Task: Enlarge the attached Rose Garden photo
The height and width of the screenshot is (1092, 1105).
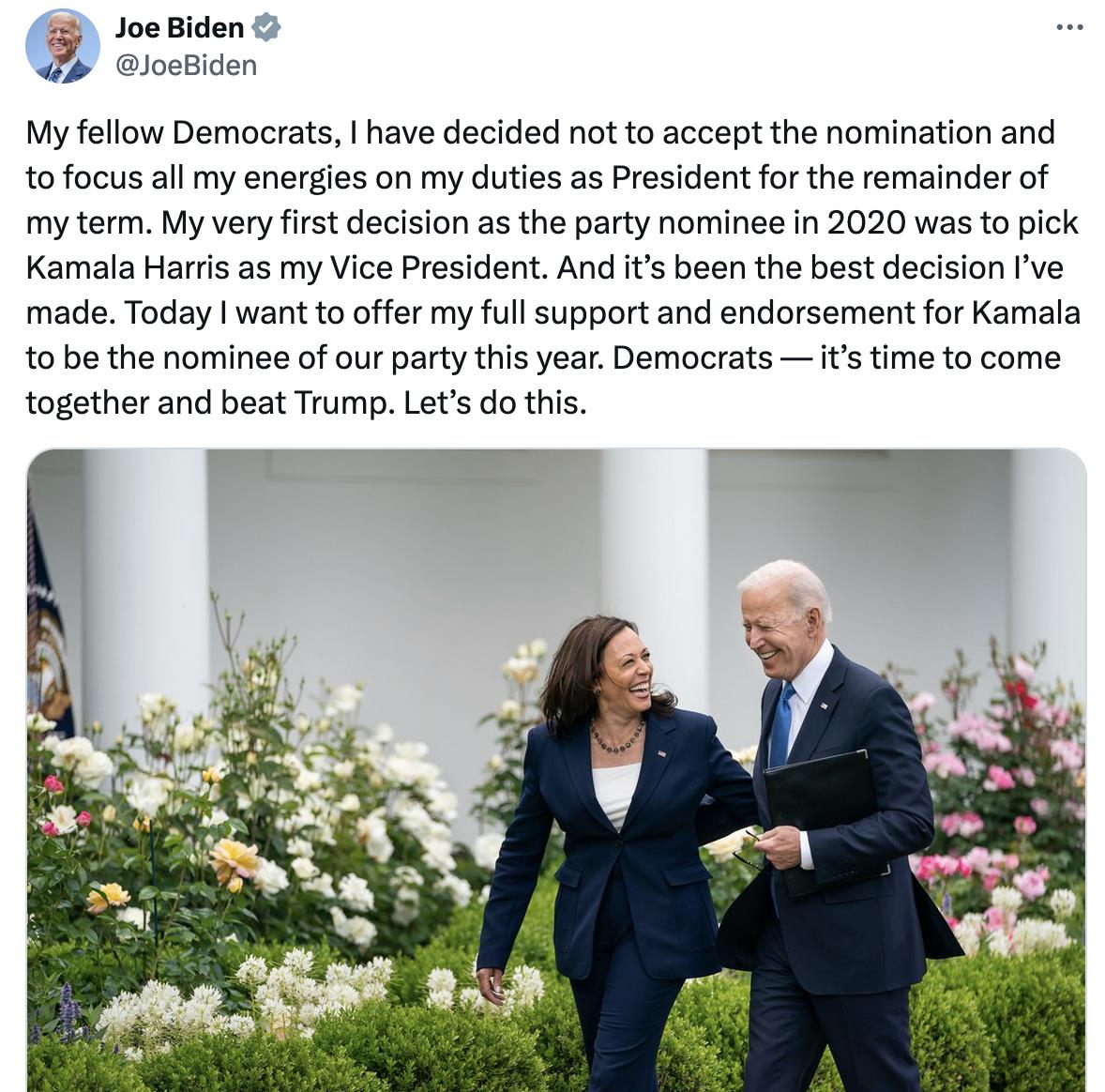Action: (552, 769)
